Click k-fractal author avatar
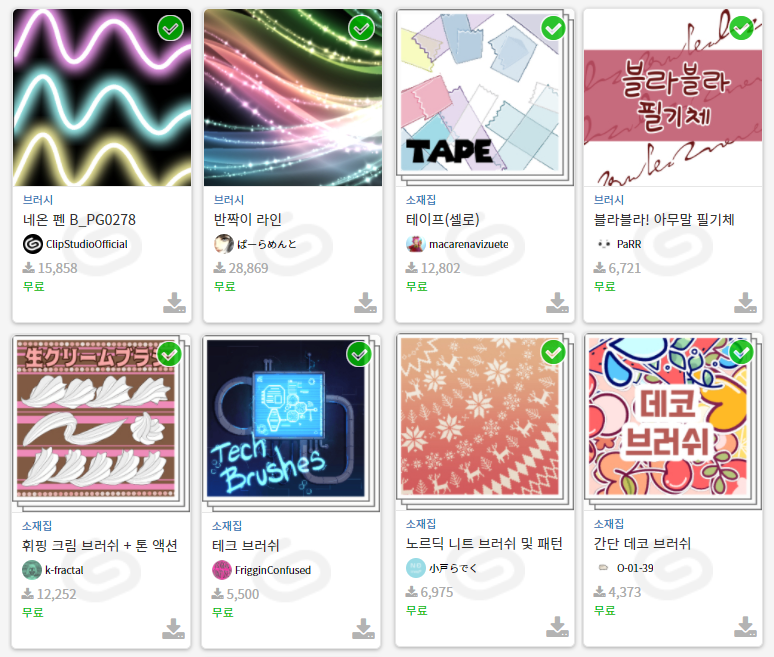Image resolution: width=774 pixels, height=657 pixels. (32, 570)
